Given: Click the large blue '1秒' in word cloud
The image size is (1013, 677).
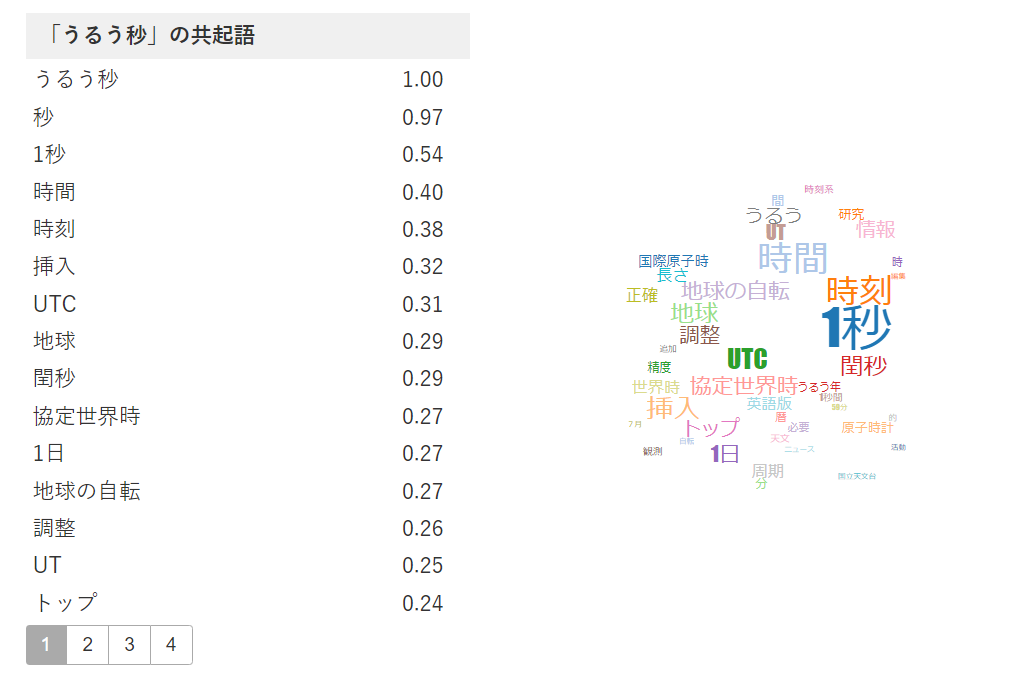Looking at the screenshot, I should (x=855, y=328).
